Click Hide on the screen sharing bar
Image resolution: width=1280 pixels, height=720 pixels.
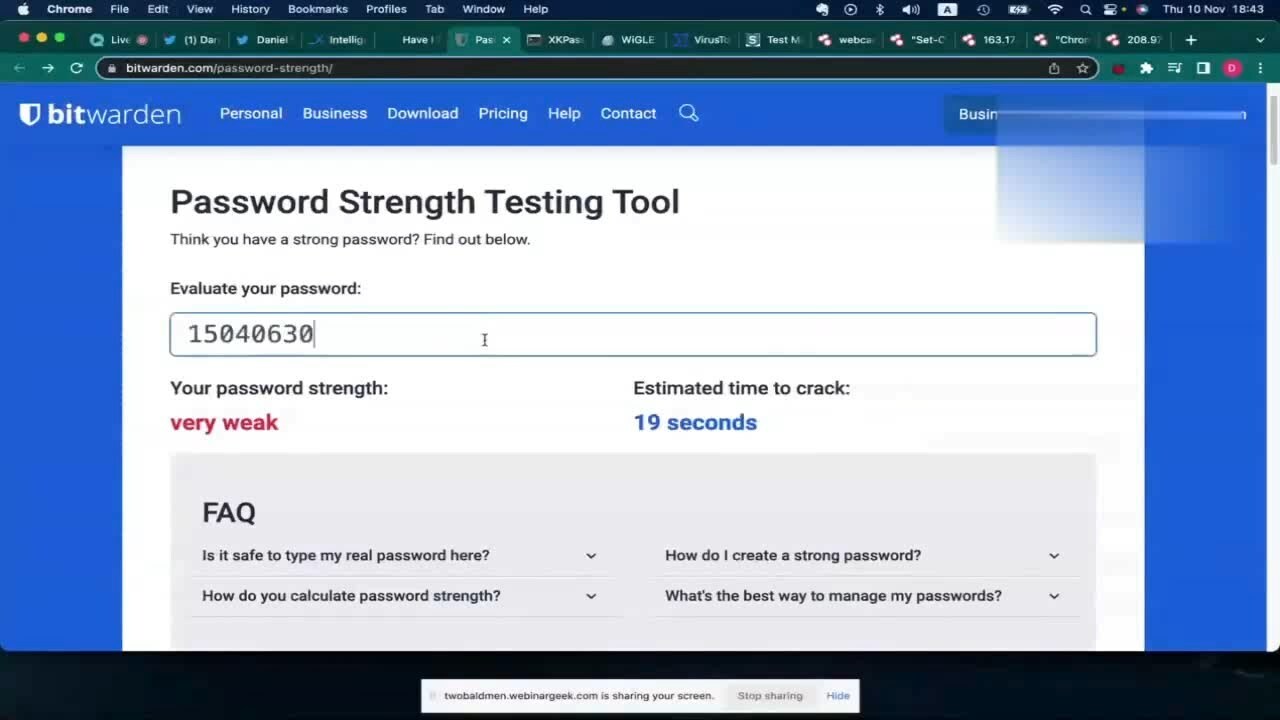pos(838,696)
